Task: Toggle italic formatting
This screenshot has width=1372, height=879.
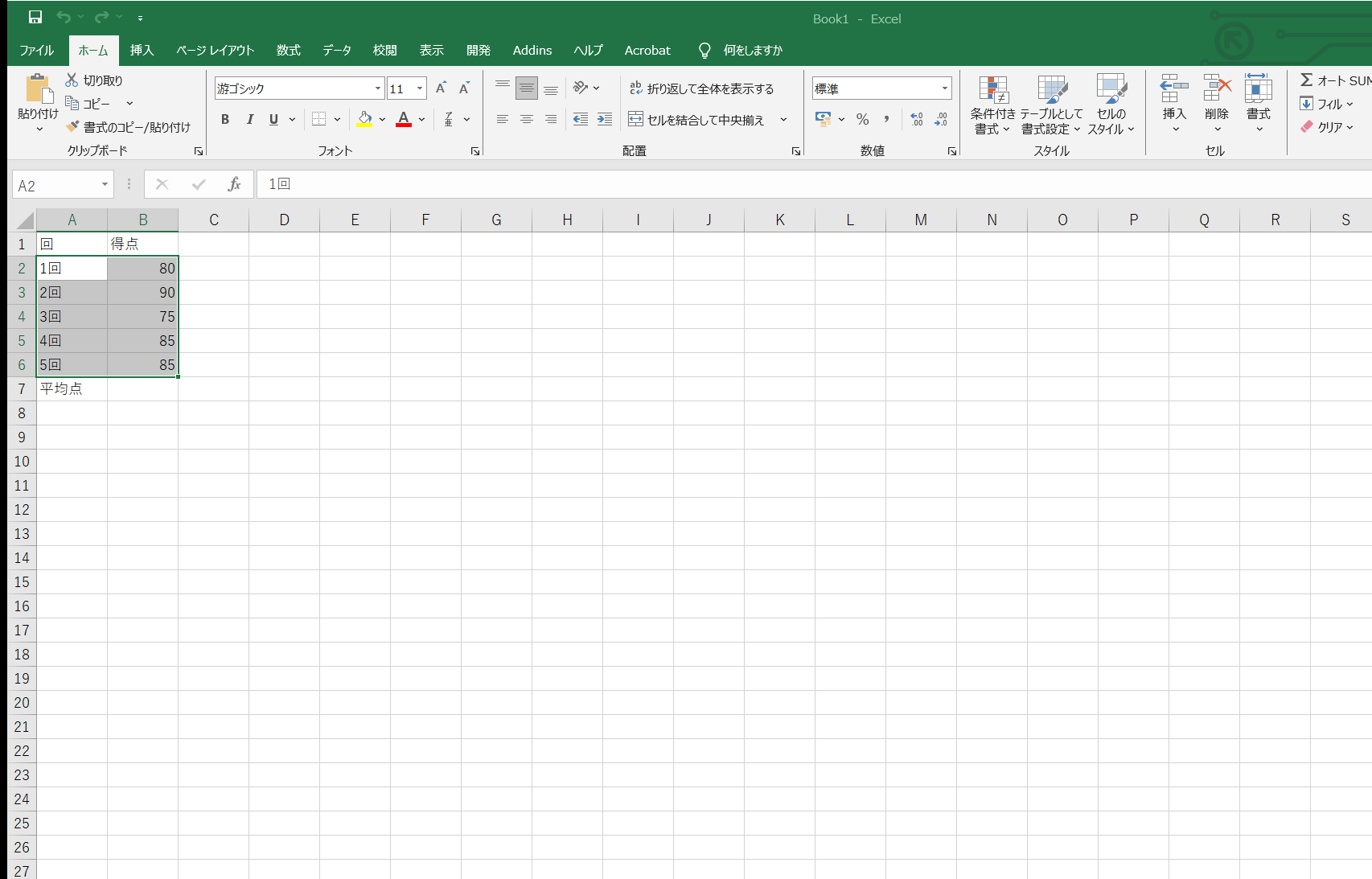Action: click(250, 119)
